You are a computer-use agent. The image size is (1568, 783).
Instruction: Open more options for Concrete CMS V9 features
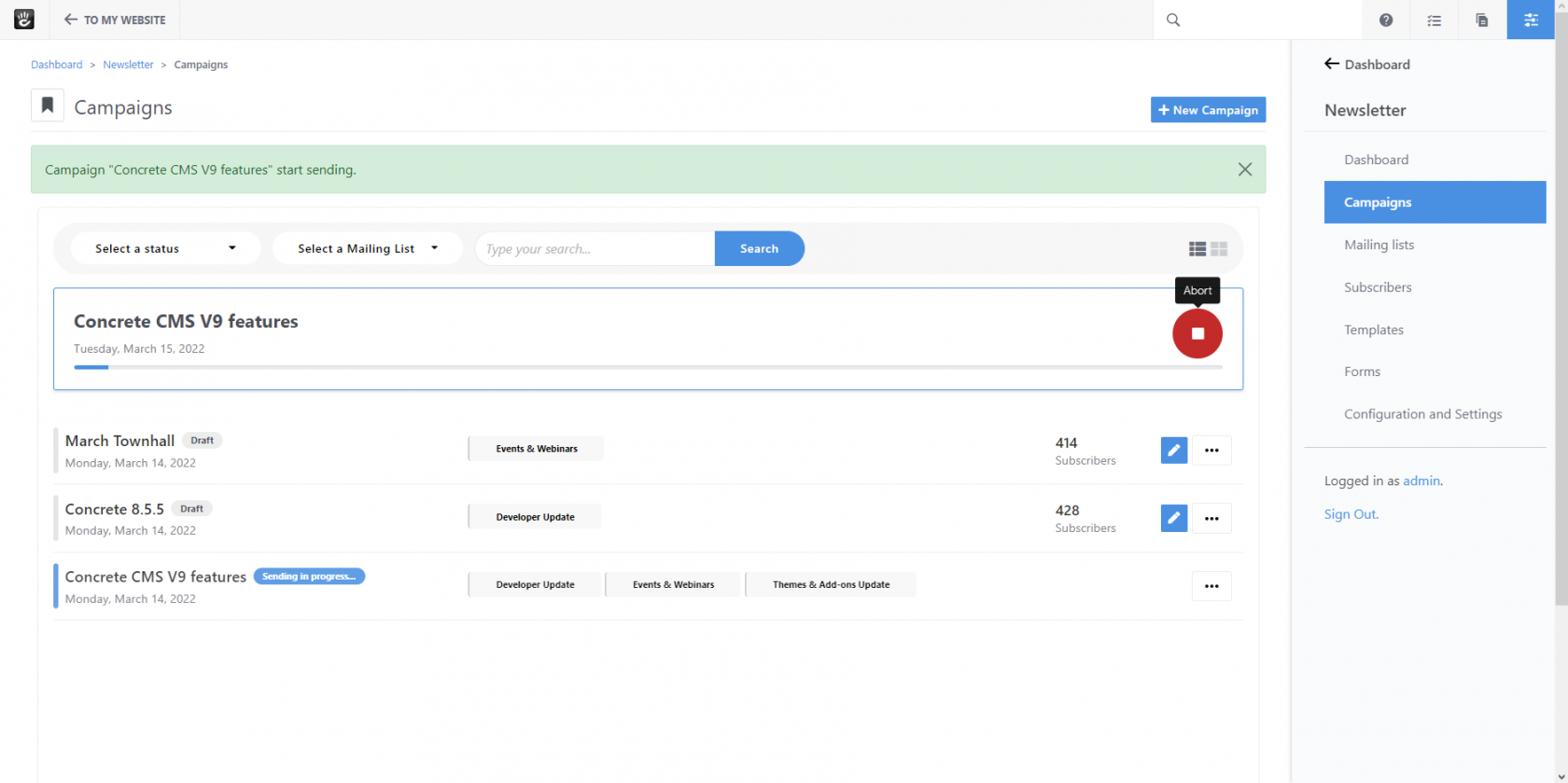coord(1211,586)
